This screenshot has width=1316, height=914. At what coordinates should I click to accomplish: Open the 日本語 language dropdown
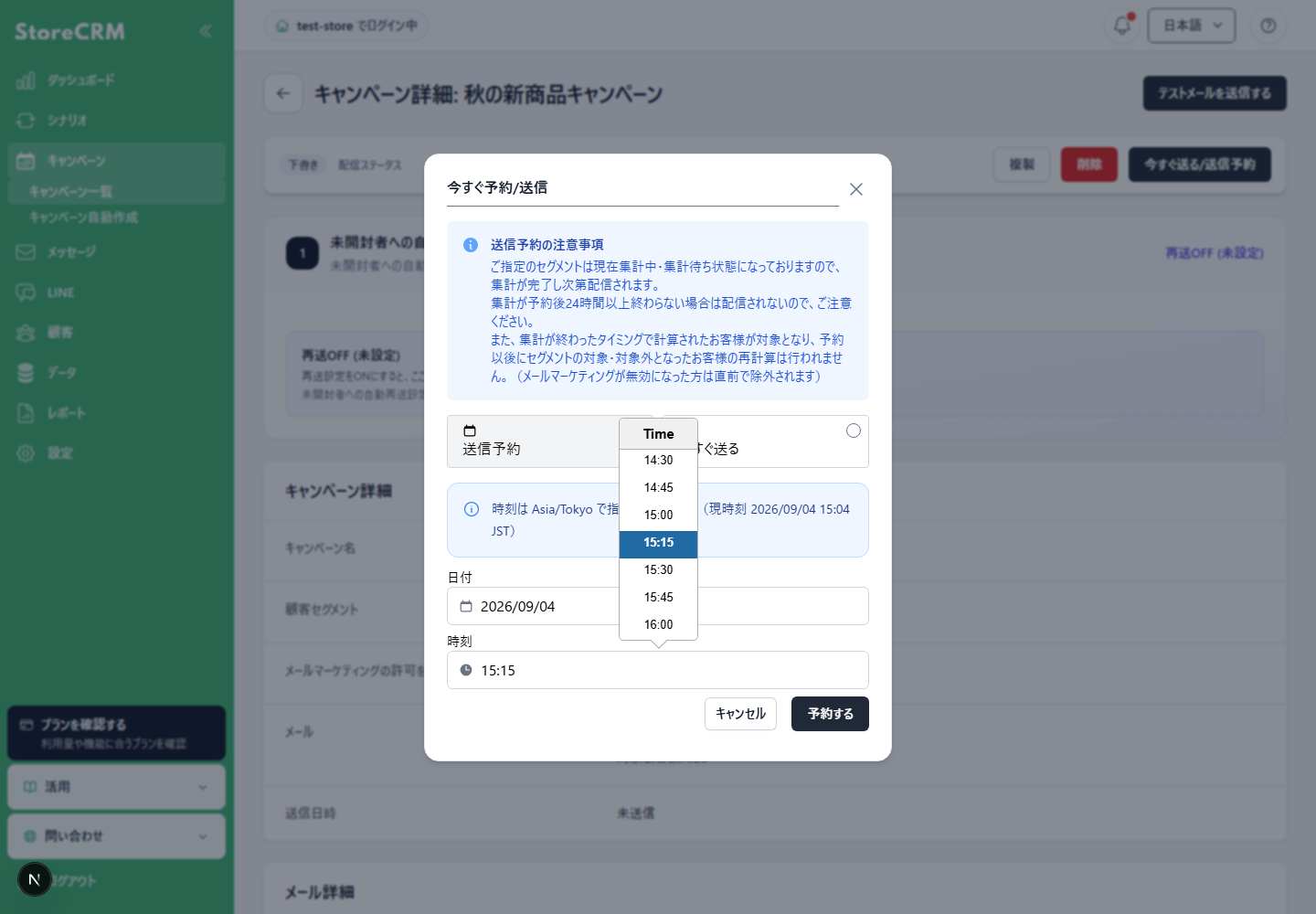[1192, 26]
